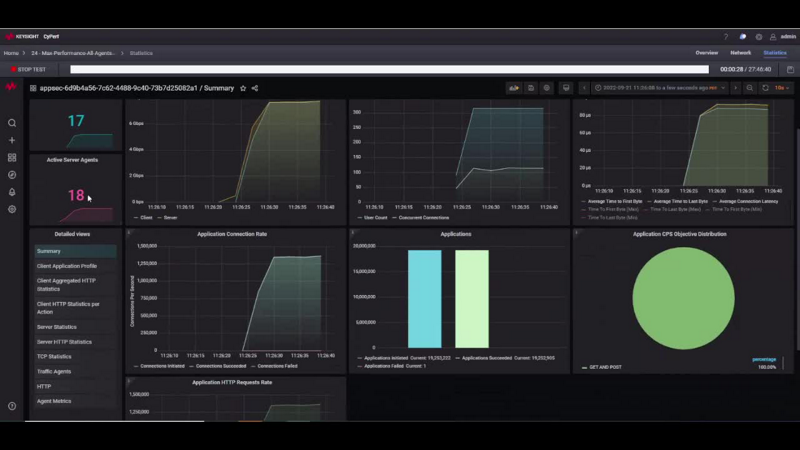Select Summary detailed view
800x450 pixels.
(x=76, y=251)
